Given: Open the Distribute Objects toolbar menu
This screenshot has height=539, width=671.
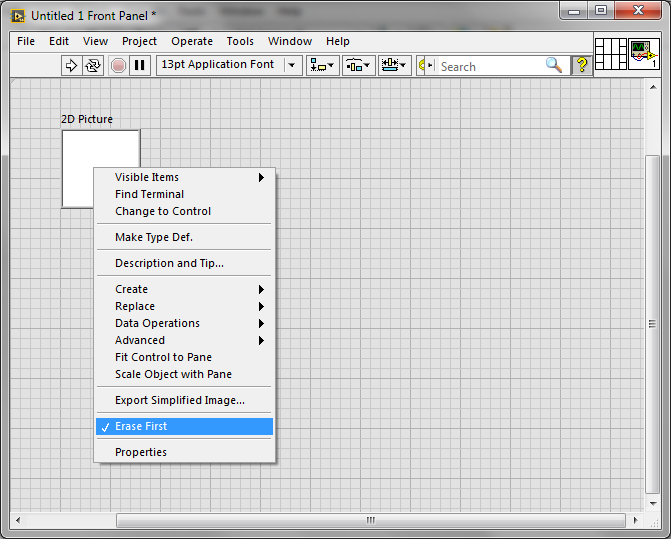Looking at the screenshot, I should pyautogui.click(x=359, y=65).
